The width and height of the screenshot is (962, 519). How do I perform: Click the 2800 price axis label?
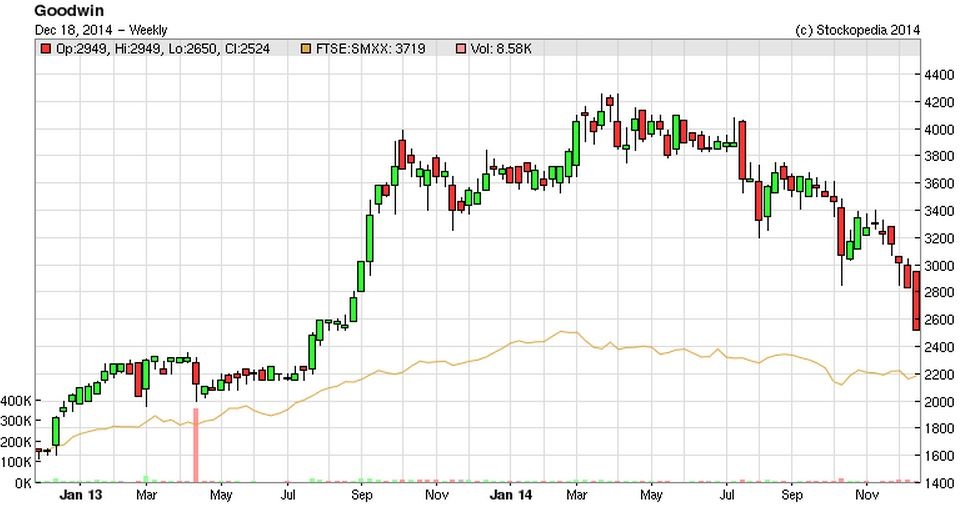[x=939, y=293]
